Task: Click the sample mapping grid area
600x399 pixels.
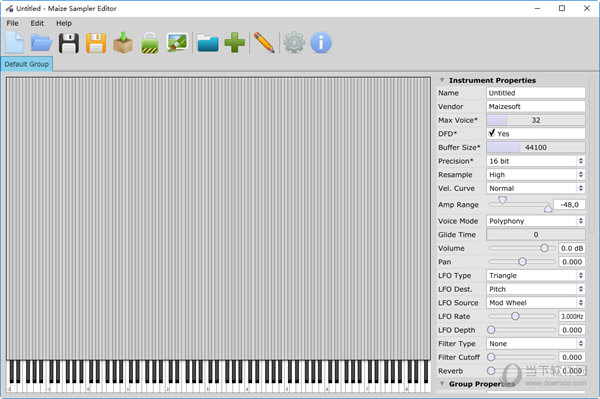Action: (218, 218)
